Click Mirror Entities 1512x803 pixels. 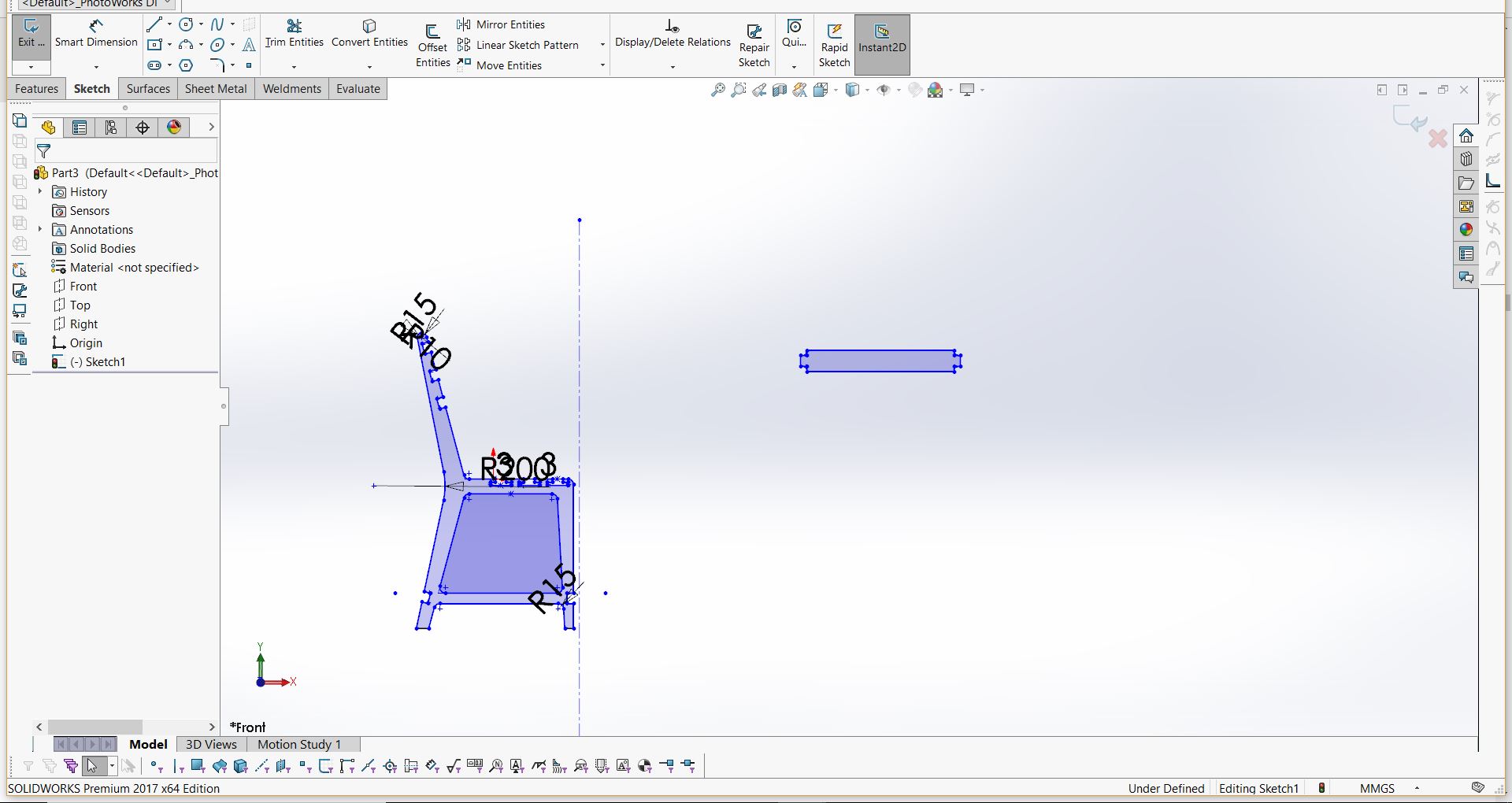point(502,24)
